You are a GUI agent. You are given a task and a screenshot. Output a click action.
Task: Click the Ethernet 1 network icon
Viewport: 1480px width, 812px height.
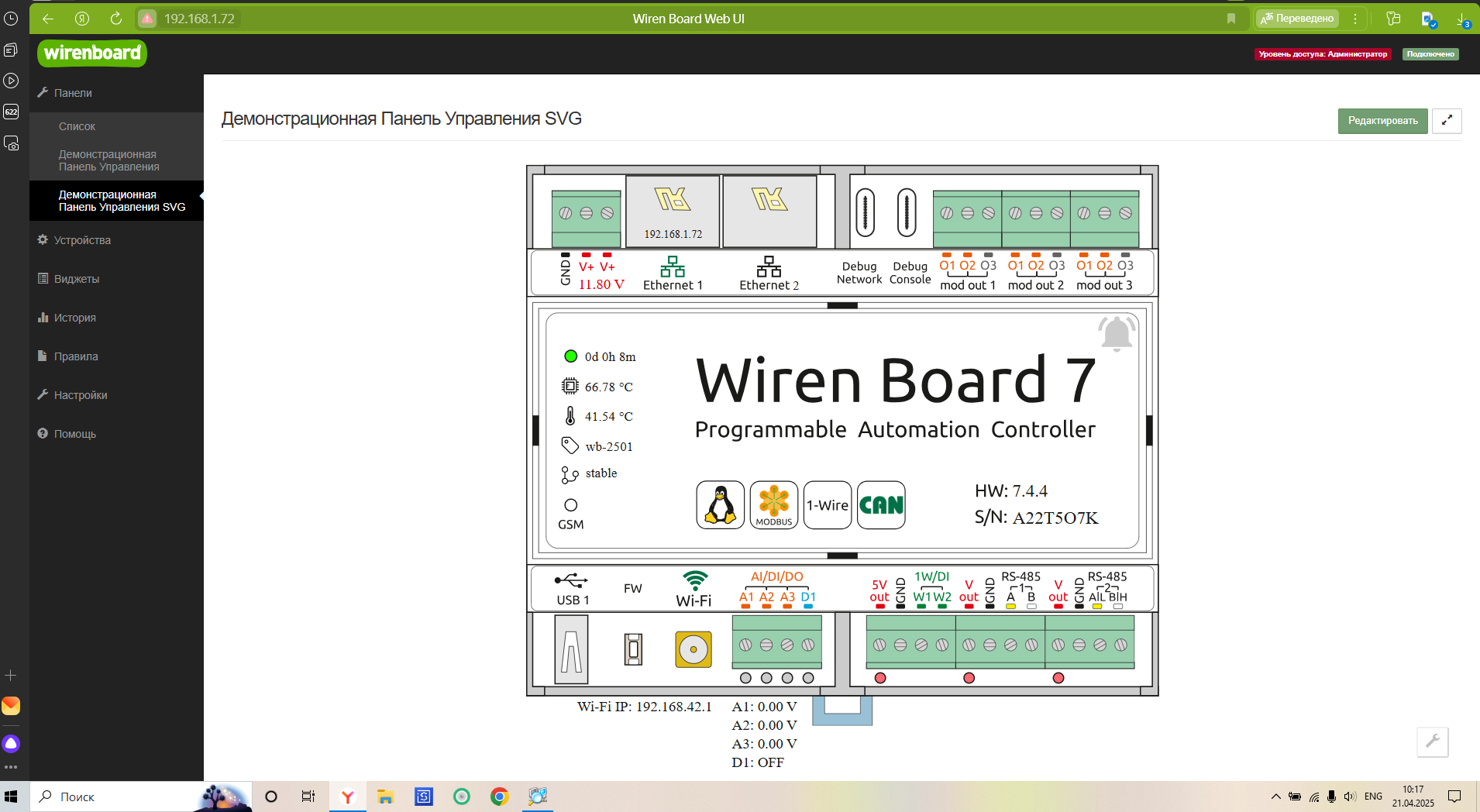click(673, 267)
